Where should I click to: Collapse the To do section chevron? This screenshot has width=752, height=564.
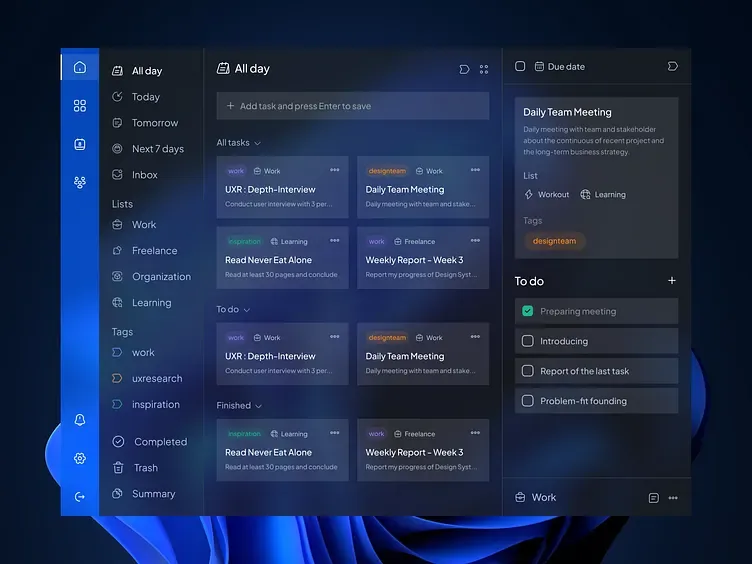pyautogui.click(x=247, y=310)
